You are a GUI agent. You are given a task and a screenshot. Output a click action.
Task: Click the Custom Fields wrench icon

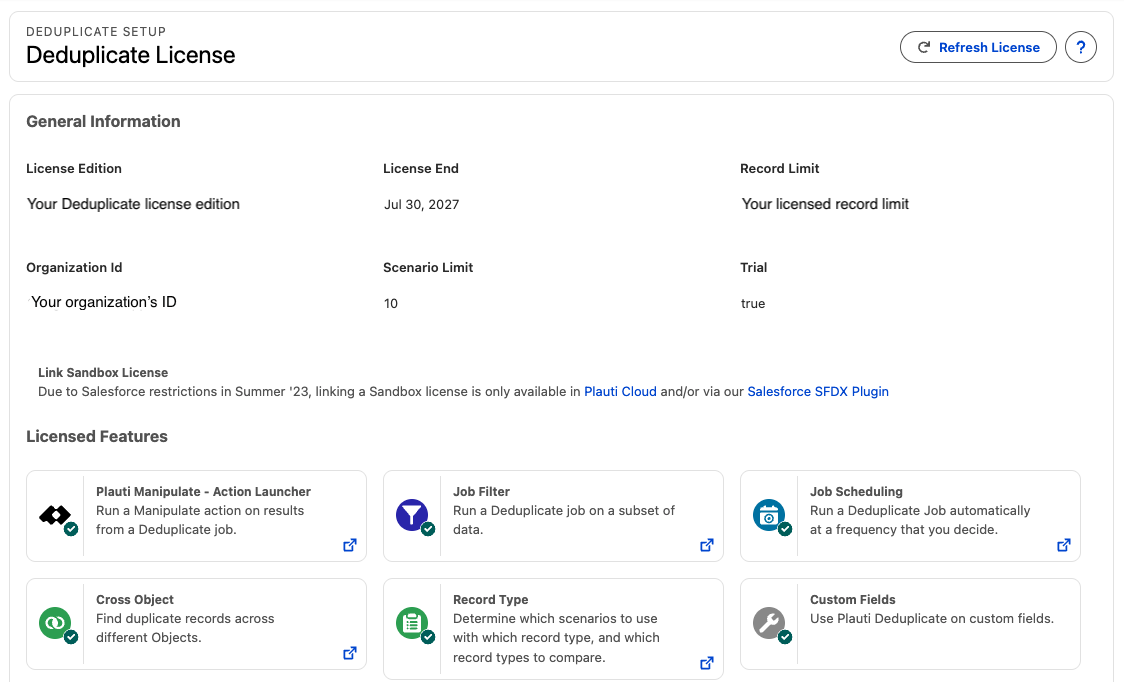tap(768, 622)
